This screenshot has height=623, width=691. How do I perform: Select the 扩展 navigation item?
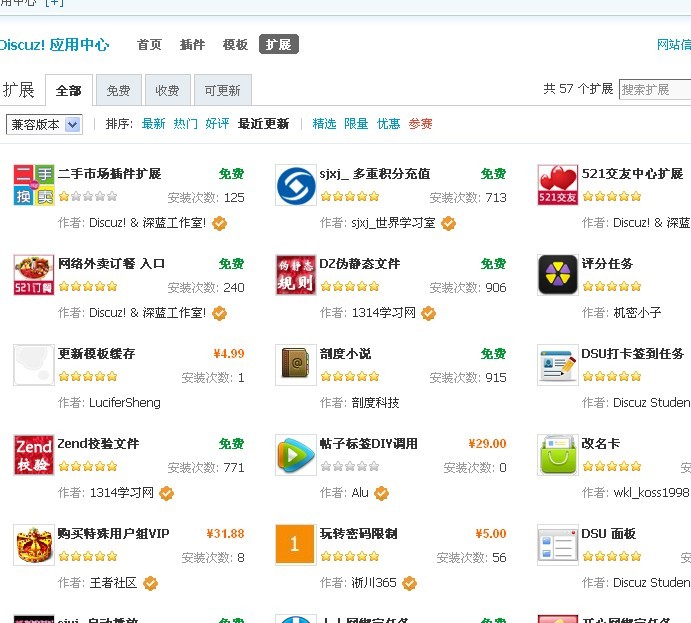pyautogui.click(x=279, y=44)
